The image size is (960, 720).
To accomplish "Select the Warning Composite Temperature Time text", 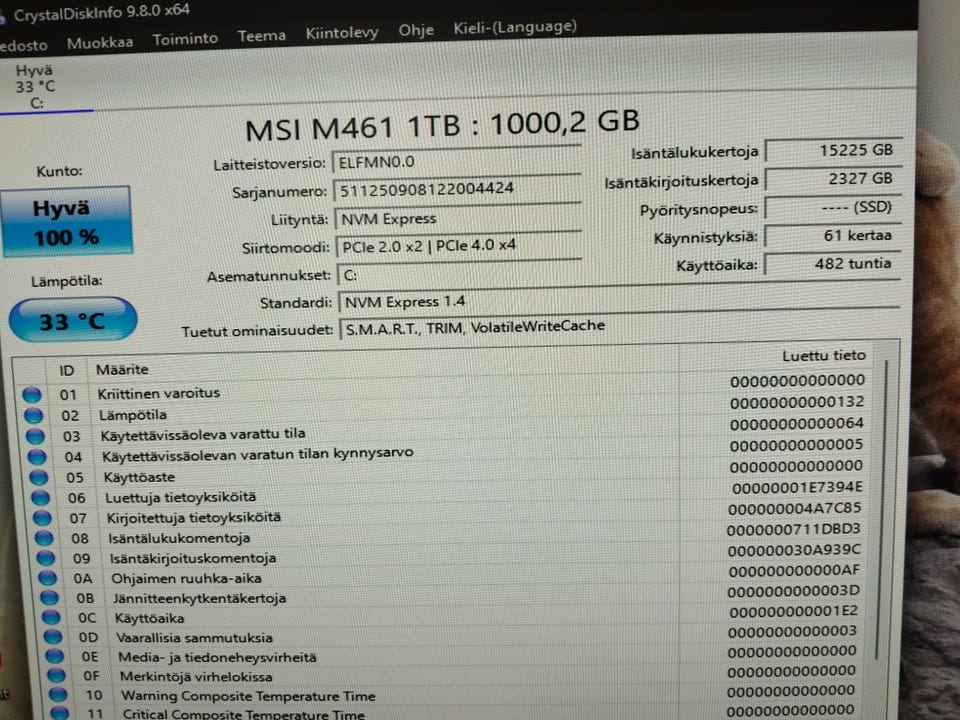I will pyautogui.click(x=248, y=696).
